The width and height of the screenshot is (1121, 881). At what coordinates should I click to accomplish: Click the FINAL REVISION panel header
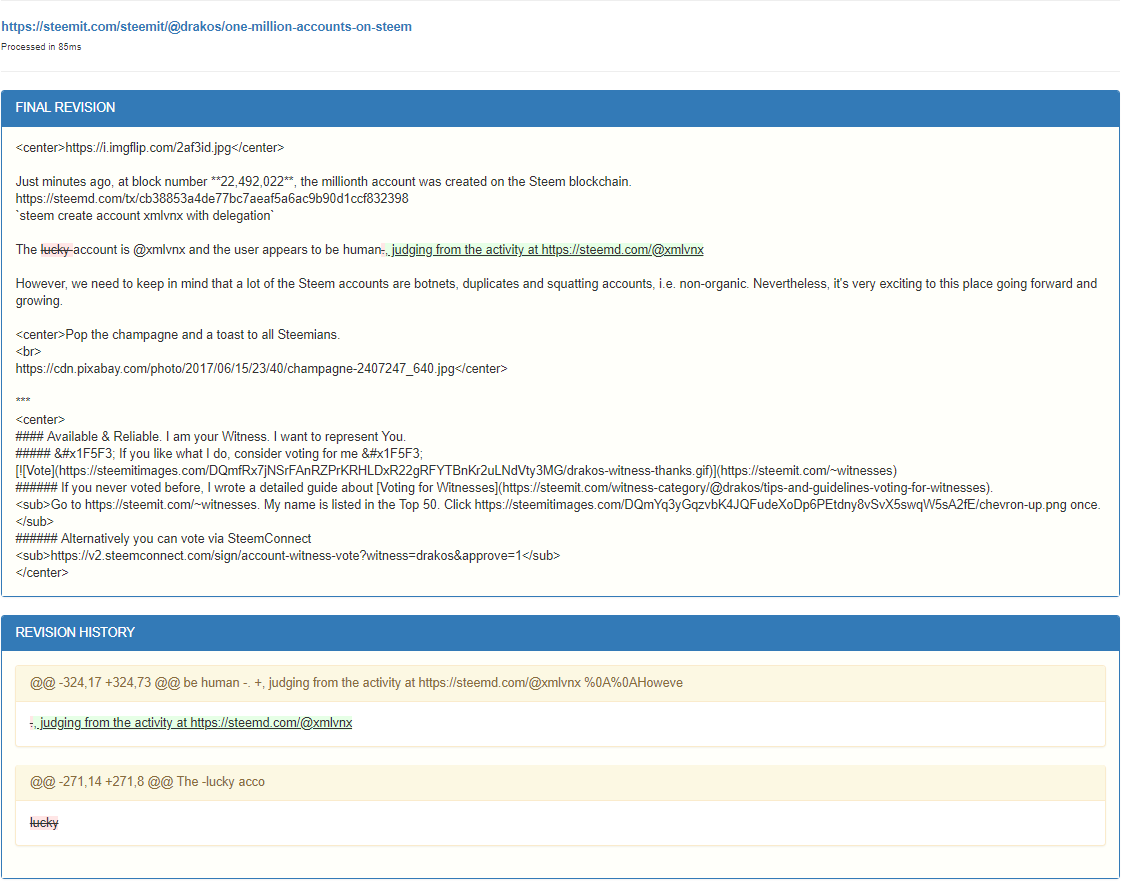click(x=560, y=108)
